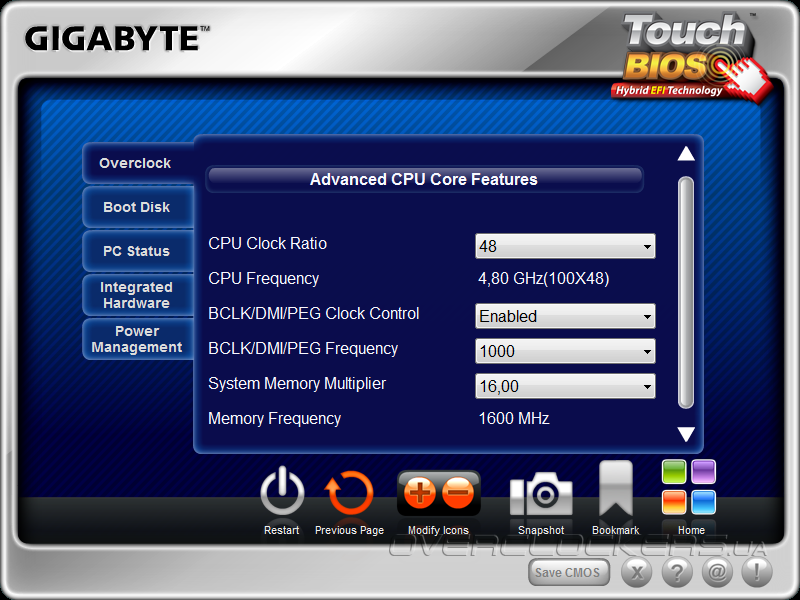Click the scroll up arrow
Viewport: 800px width, 600px height.
686,154
